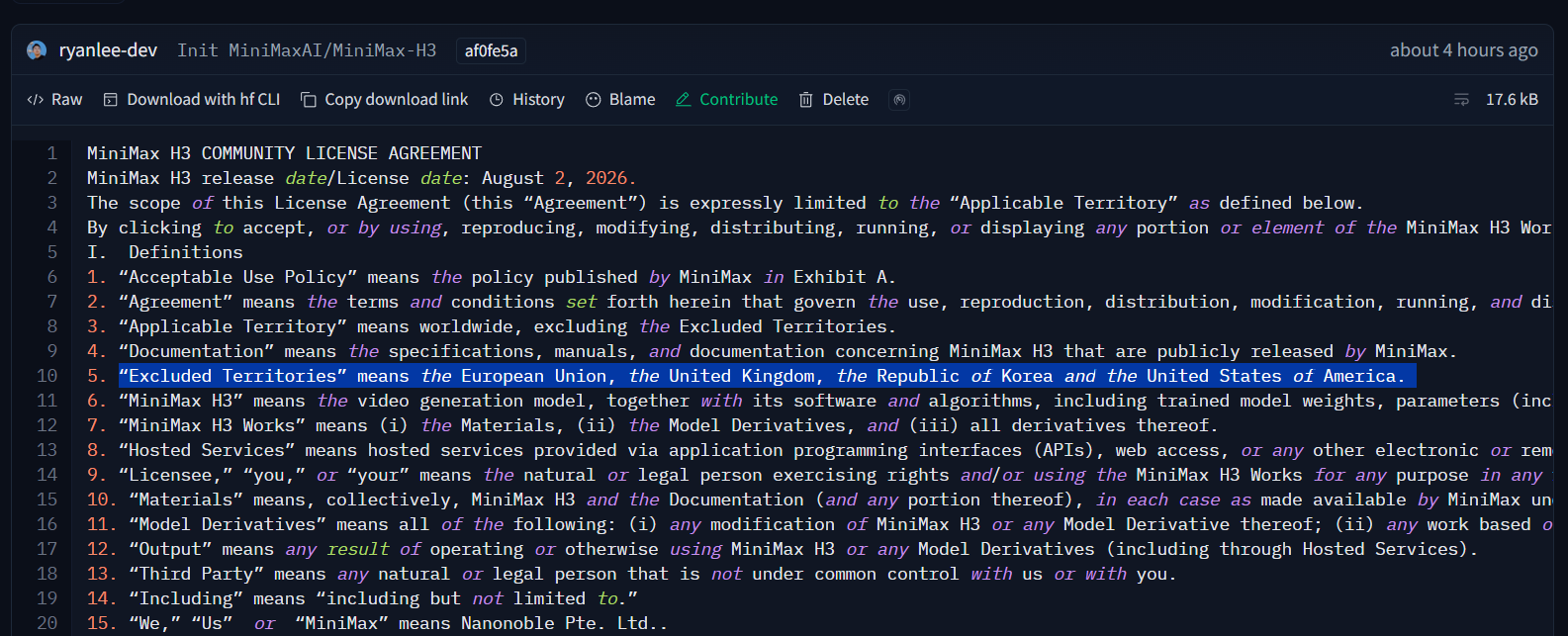Select line number 8
1568x636 pixels.
point(51,326)
